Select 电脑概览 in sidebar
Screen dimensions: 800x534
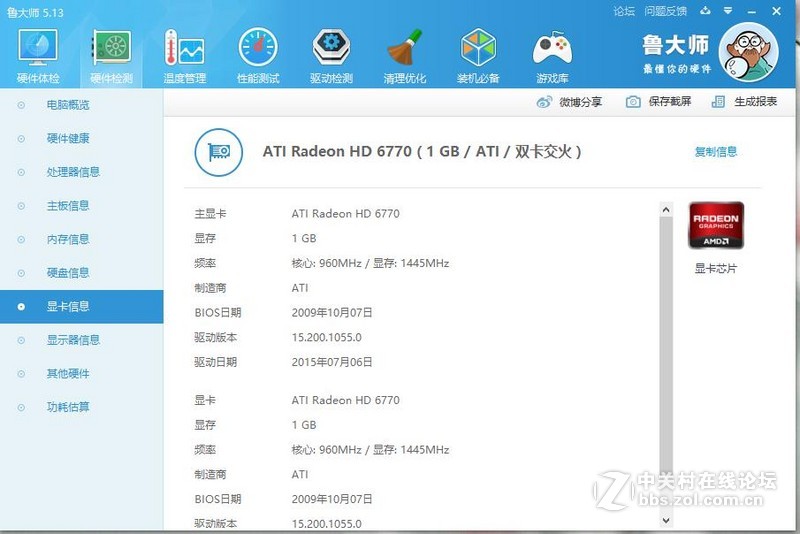82,105
